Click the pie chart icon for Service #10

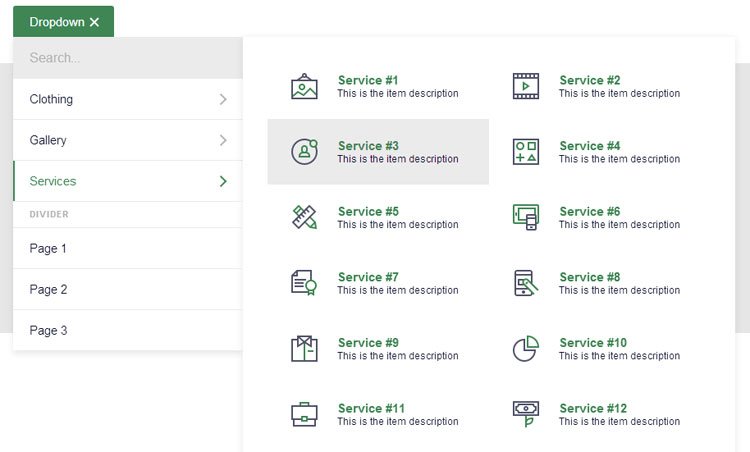pyautogui.click(x=526, y=348)
